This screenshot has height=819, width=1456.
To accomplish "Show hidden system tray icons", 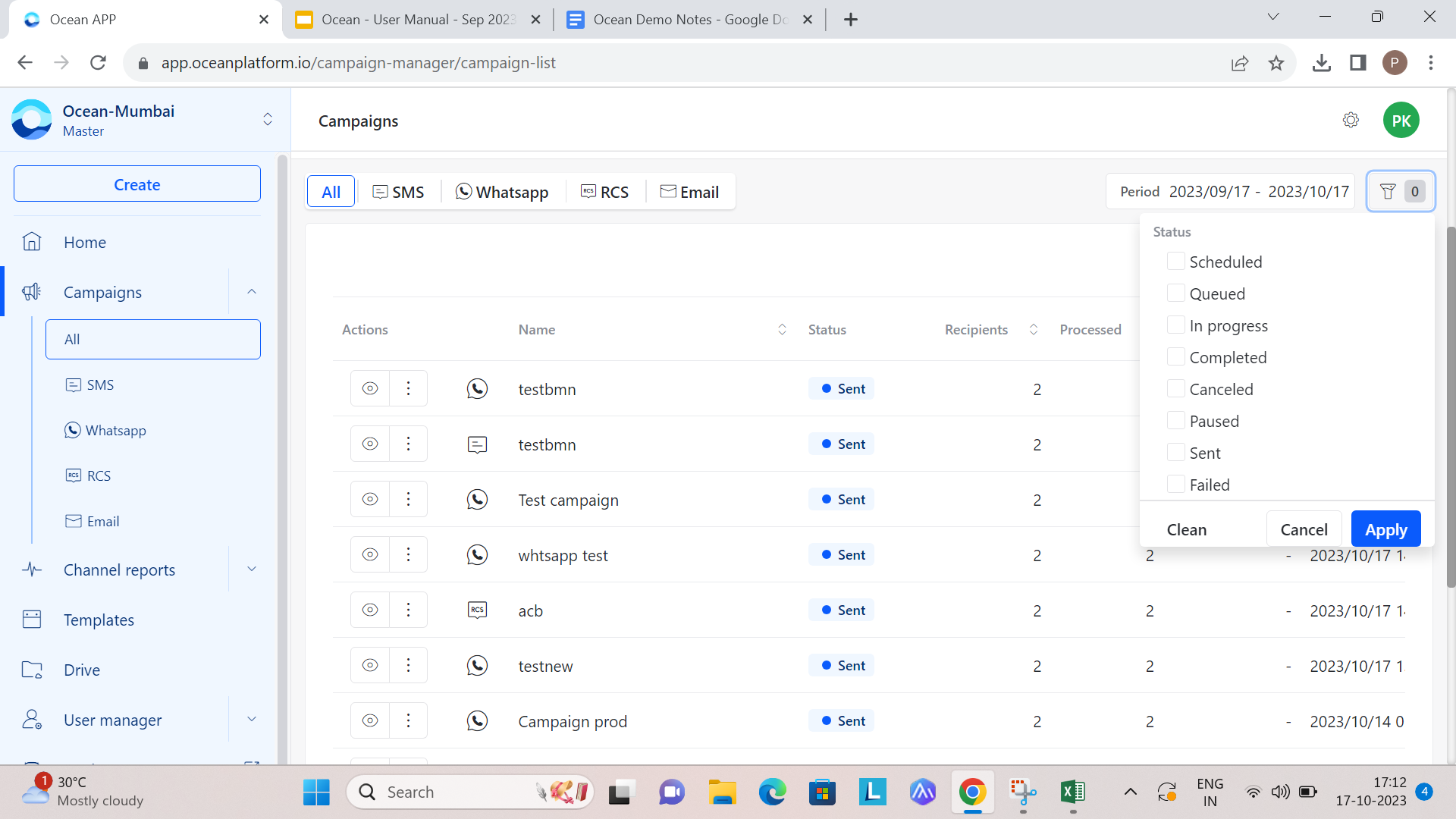I will tap(1130, 792).
